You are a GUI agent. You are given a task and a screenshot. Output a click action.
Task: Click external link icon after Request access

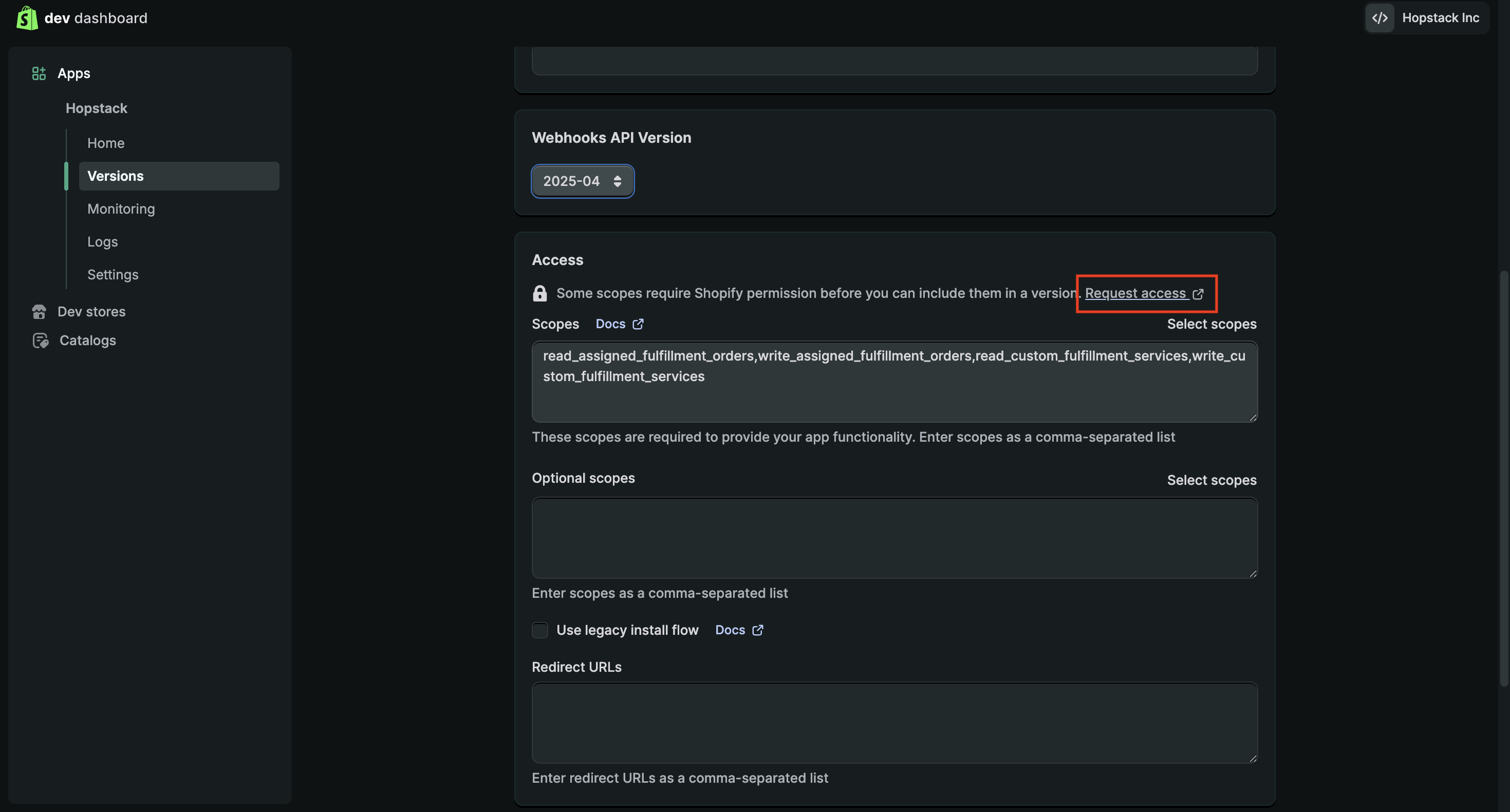1198,294
